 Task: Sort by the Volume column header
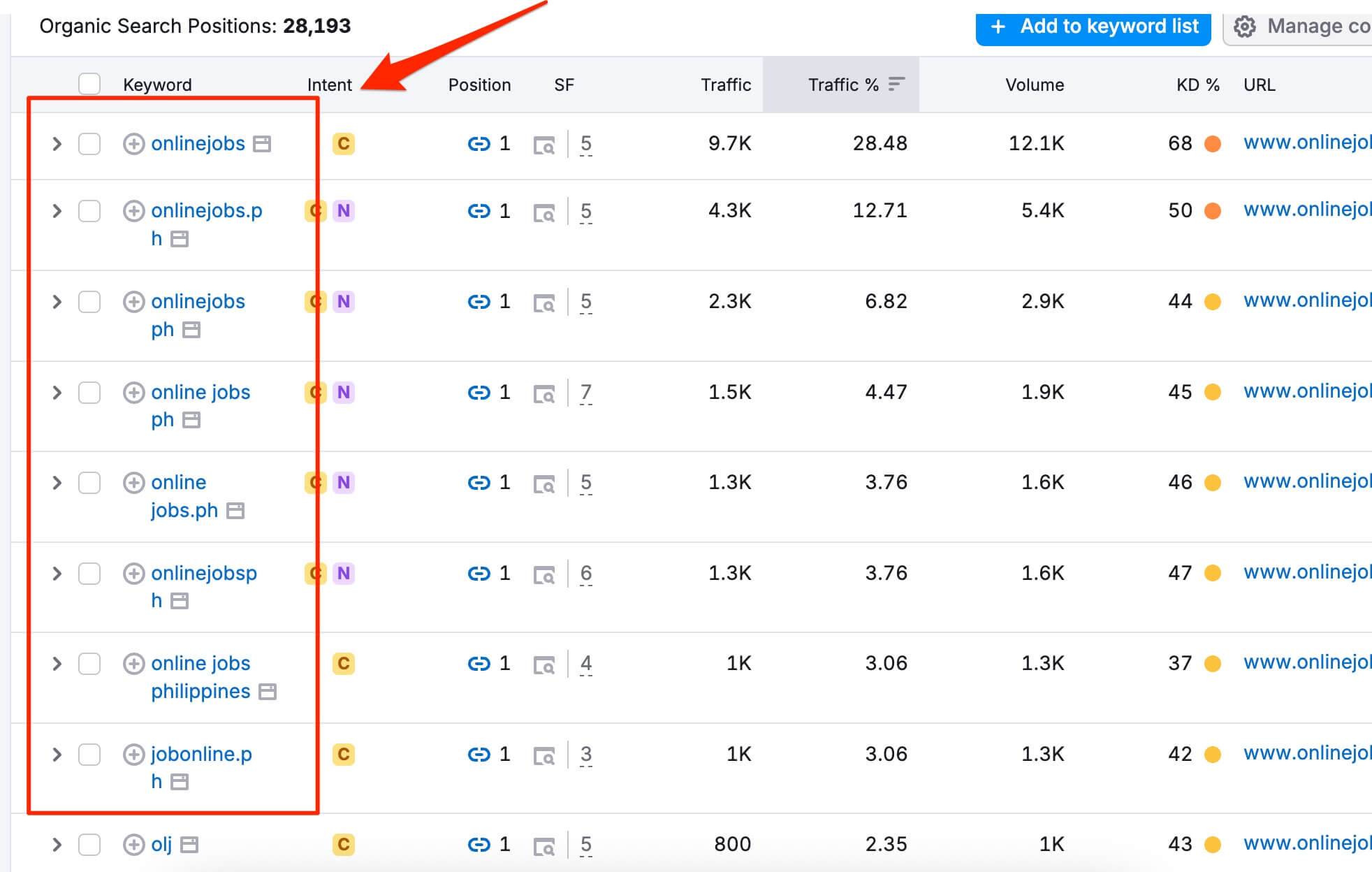[1034, 85]
